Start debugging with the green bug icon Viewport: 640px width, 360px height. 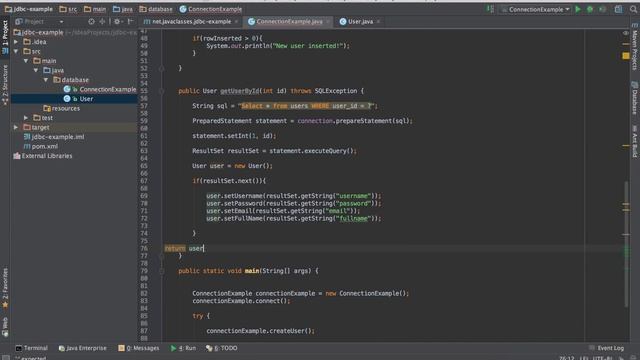(x=590, y=9)
